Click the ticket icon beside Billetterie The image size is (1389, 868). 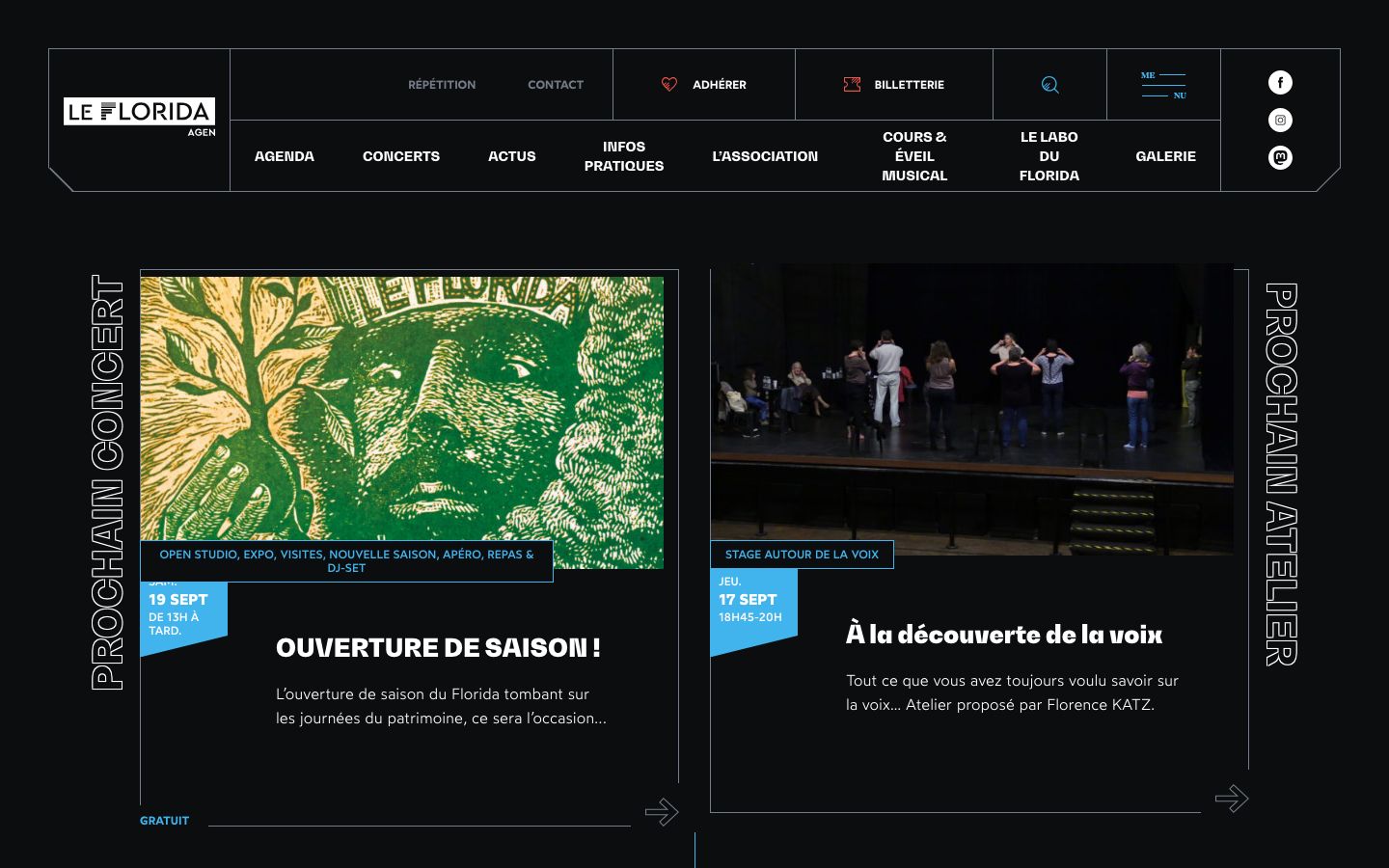pyautogui.click(x=852, y=85)
